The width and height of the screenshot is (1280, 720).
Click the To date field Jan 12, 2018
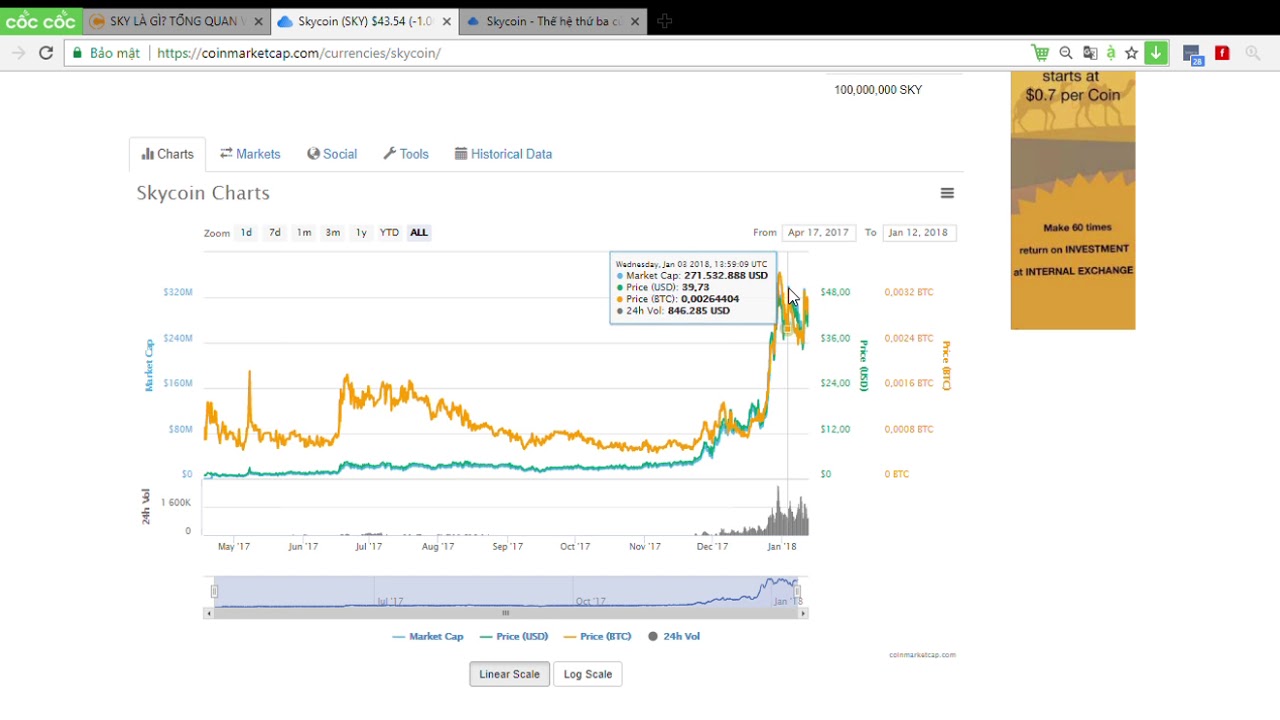click(x=918, y=232)
